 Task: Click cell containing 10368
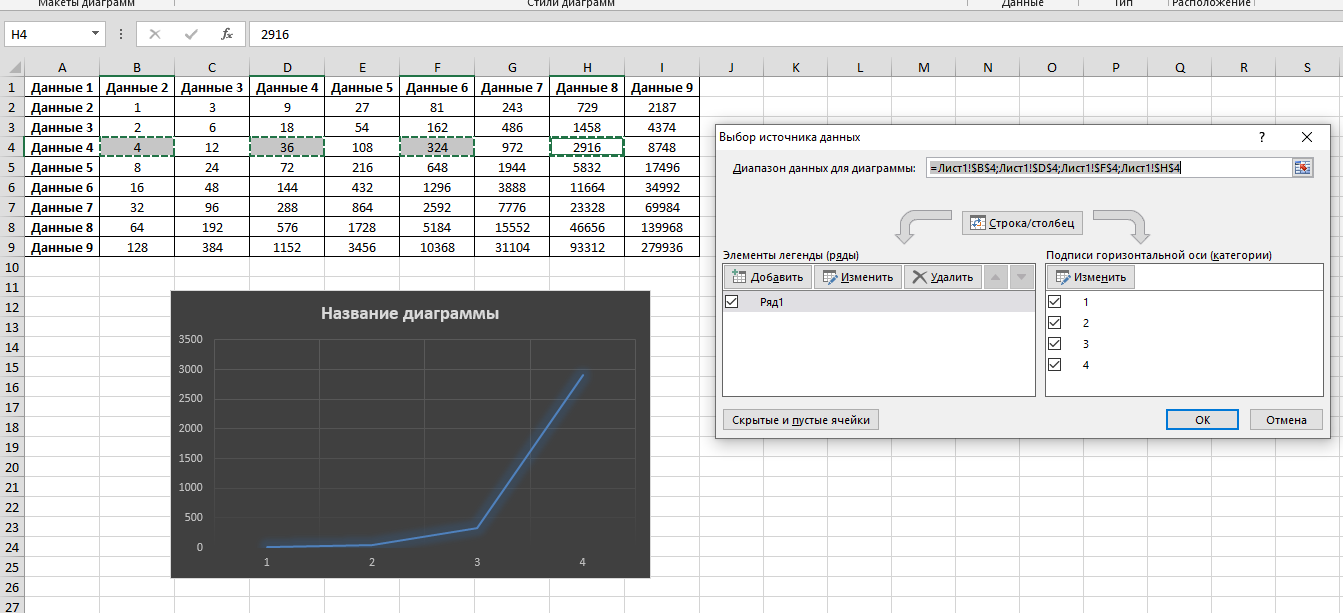437,247
